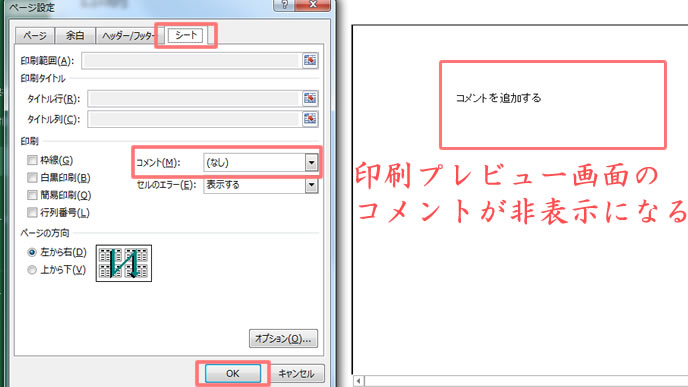Open the コメント(M) dropdown arrow
The height and width of the screenshot is (387, 688).
click(x=311, y=163)
